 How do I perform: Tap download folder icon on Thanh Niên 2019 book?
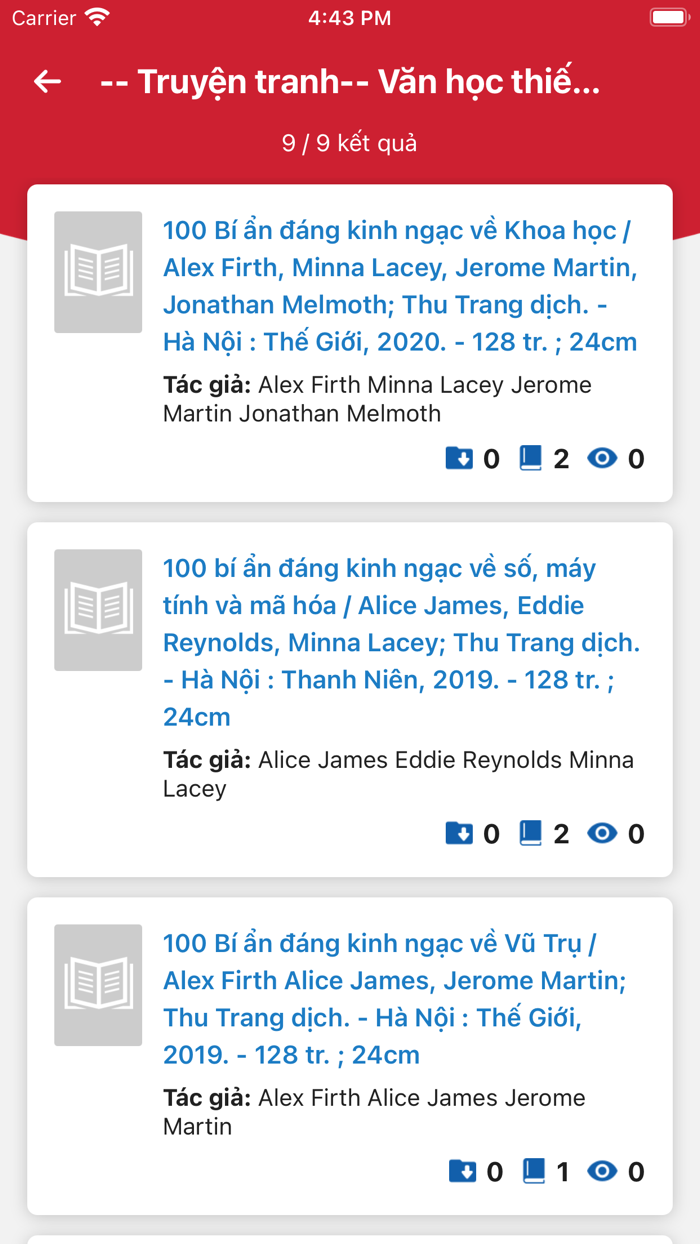(459, 833)
